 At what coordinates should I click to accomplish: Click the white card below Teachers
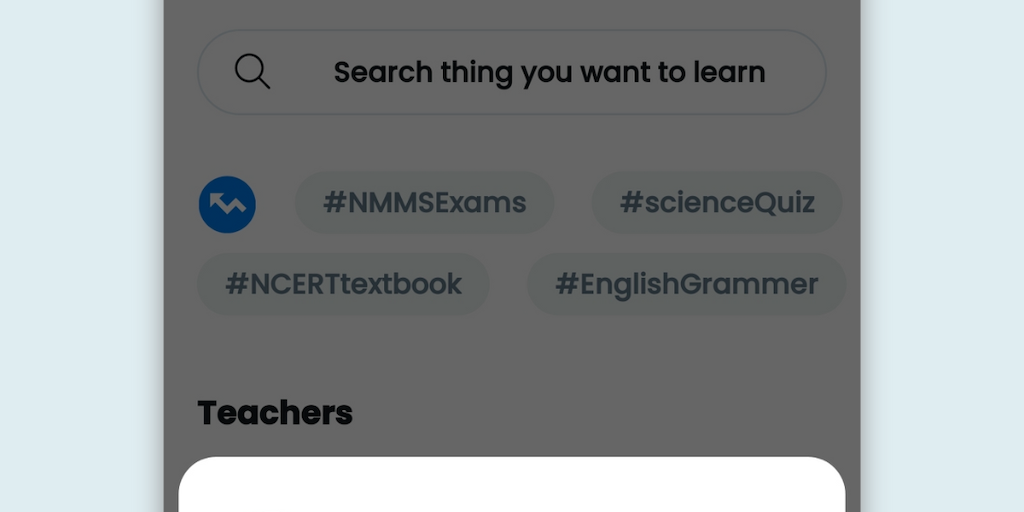(x=512, y=488)
